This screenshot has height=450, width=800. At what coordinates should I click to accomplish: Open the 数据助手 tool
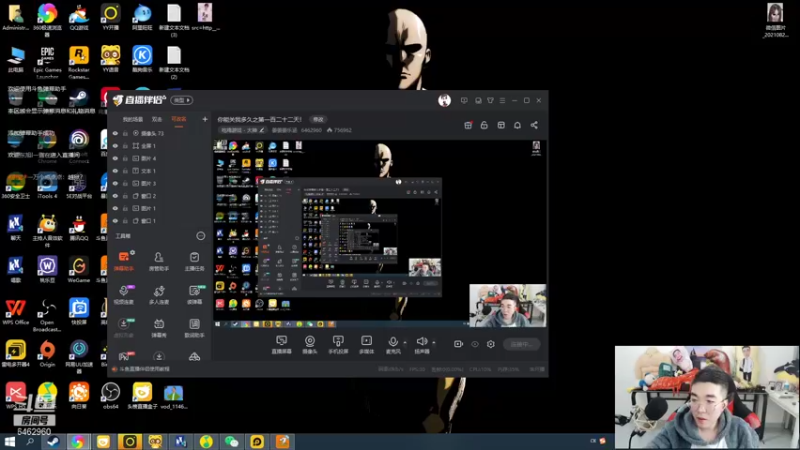[194, 328]
